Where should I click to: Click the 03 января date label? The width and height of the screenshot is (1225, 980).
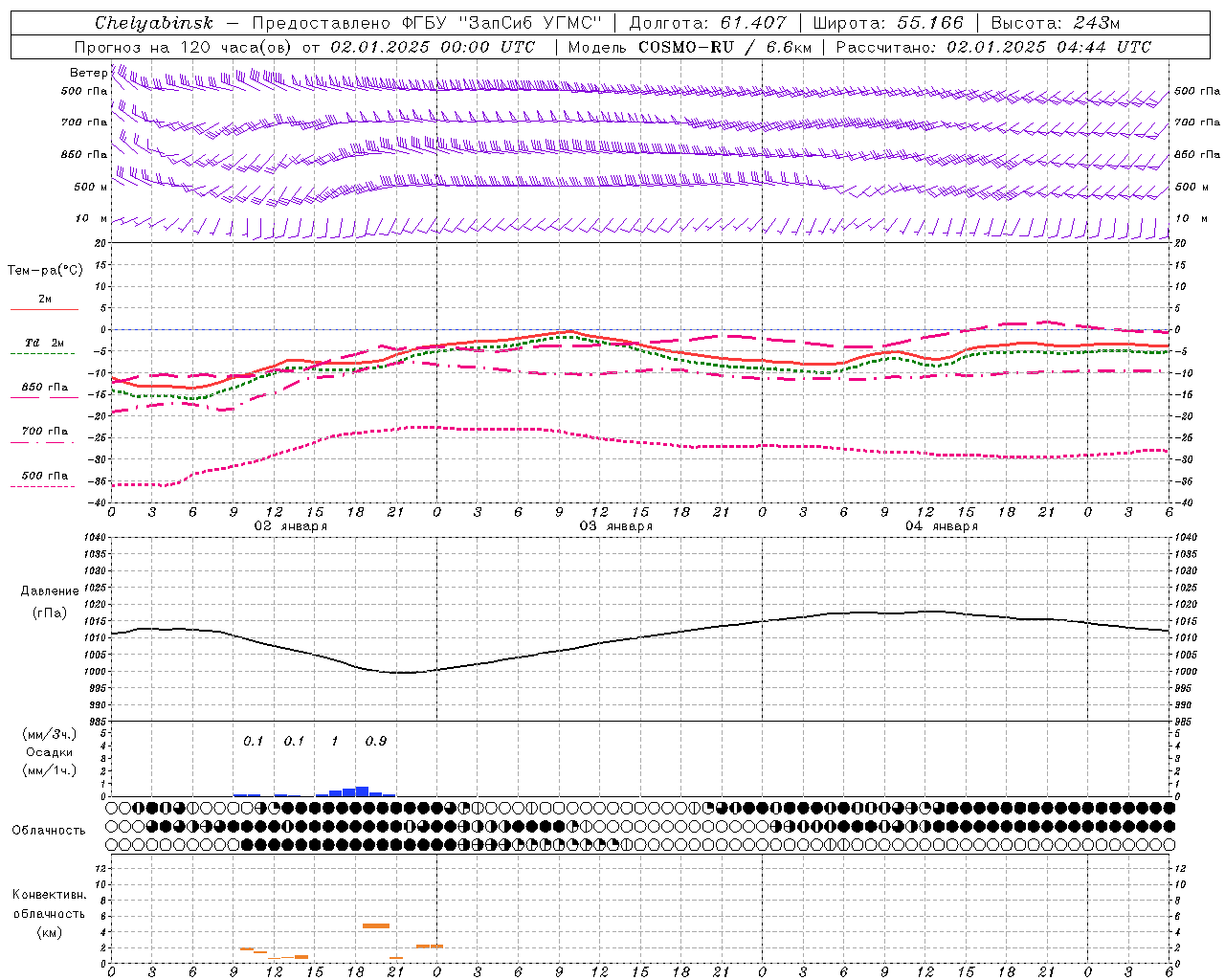pyautogui.click(x=616, y=526)
